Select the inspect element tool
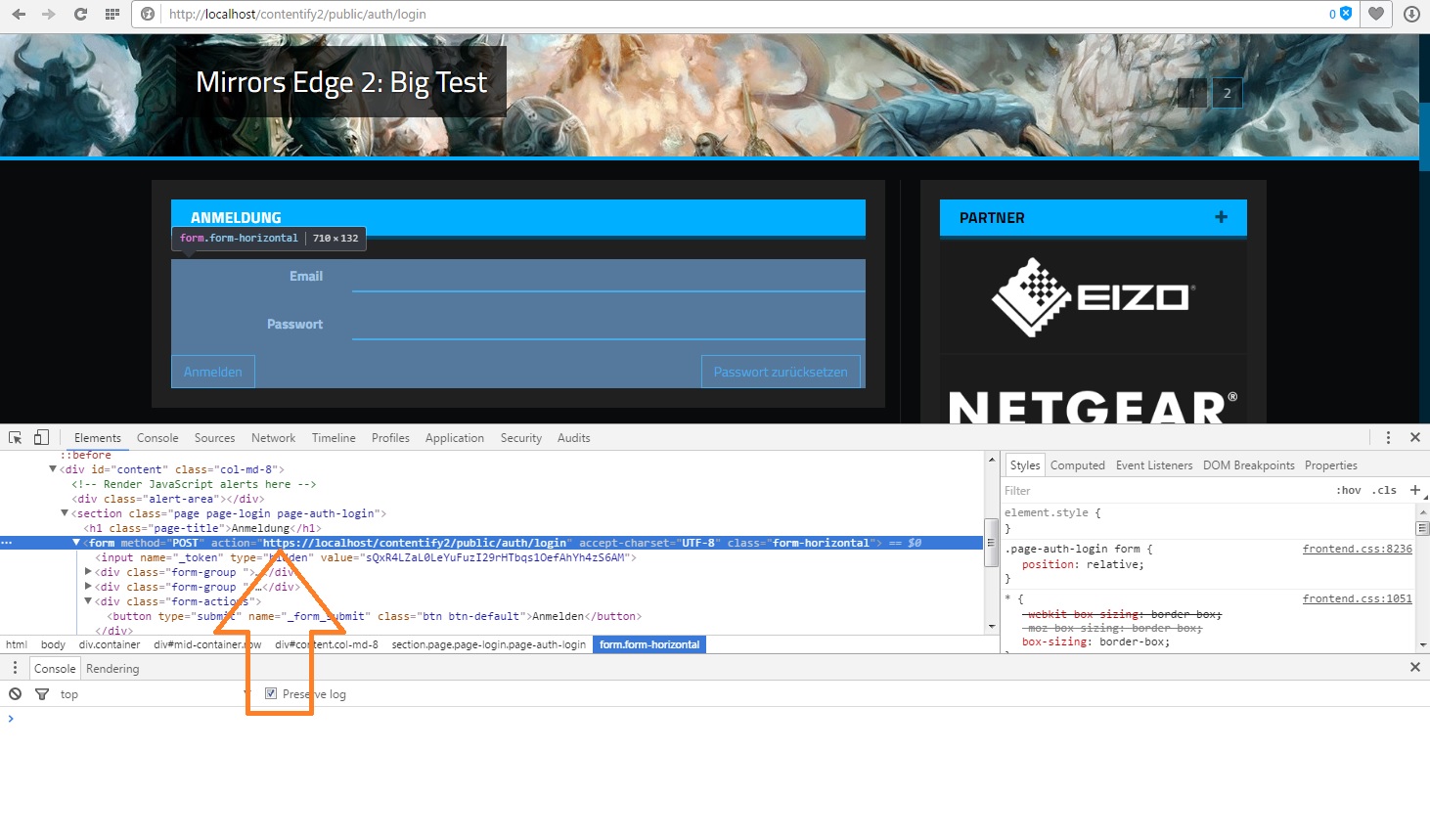This screenshot has height=840, width=1430. 14,437
